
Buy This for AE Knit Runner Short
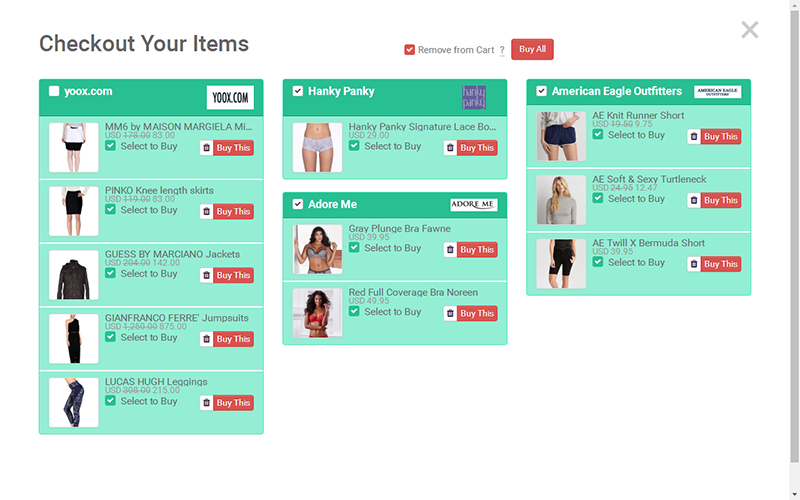pos(721,137)
